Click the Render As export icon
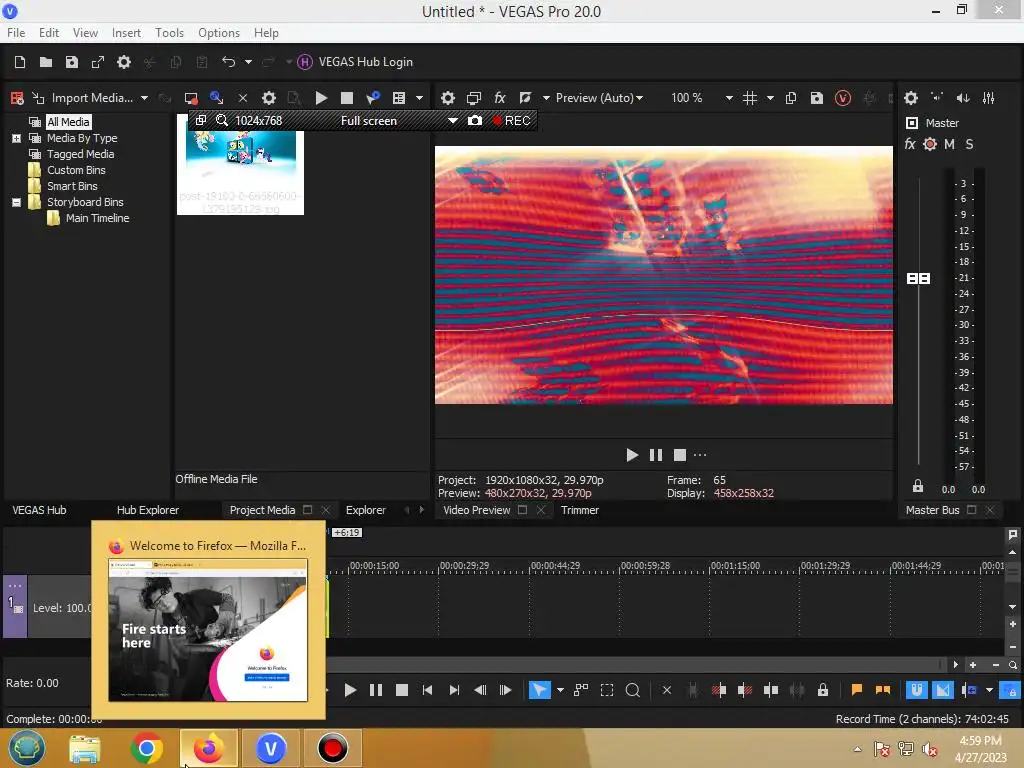Image resolution: width=1024 pixels, height=768 pixels. [x=98, y=62]
